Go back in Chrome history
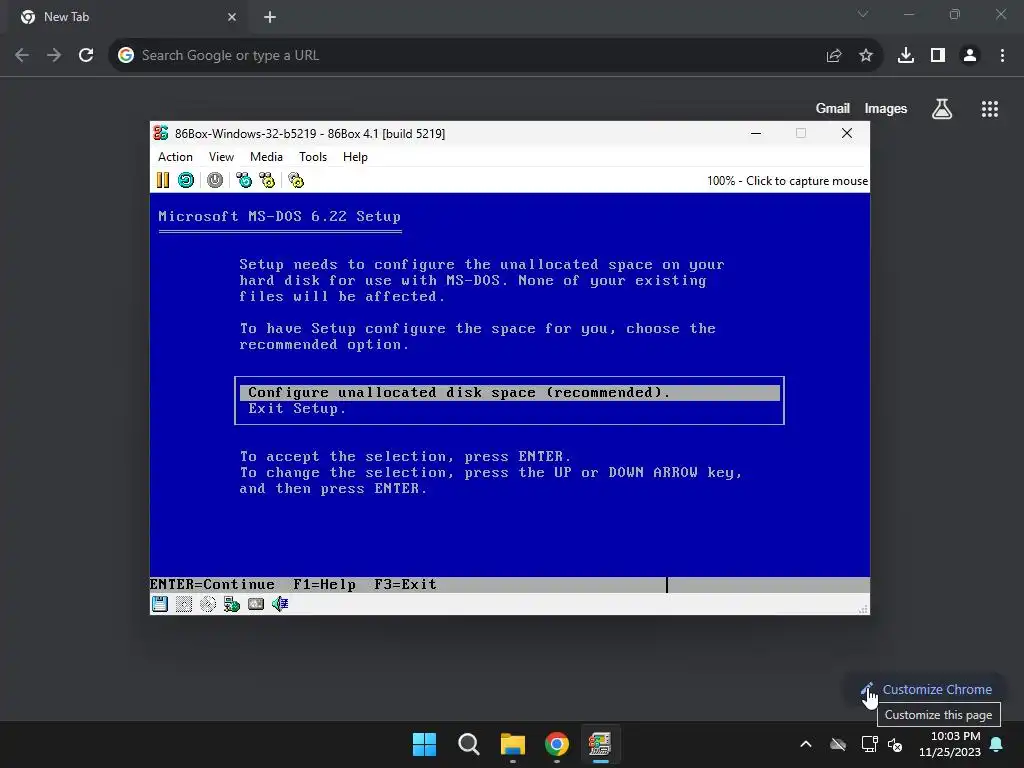1024x768 pixels. coord(22,56)
